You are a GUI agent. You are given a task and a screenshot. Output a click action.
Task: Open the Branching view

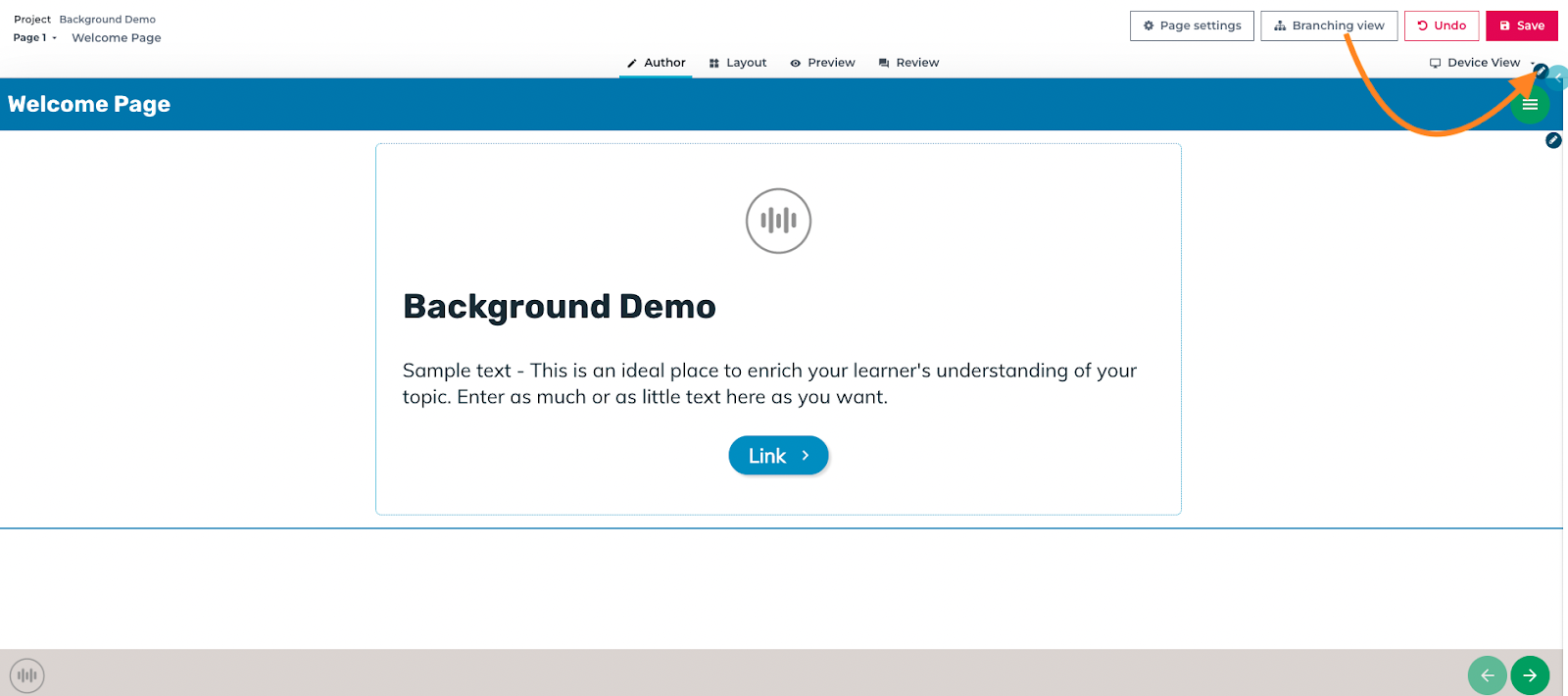pos(1329,25)
